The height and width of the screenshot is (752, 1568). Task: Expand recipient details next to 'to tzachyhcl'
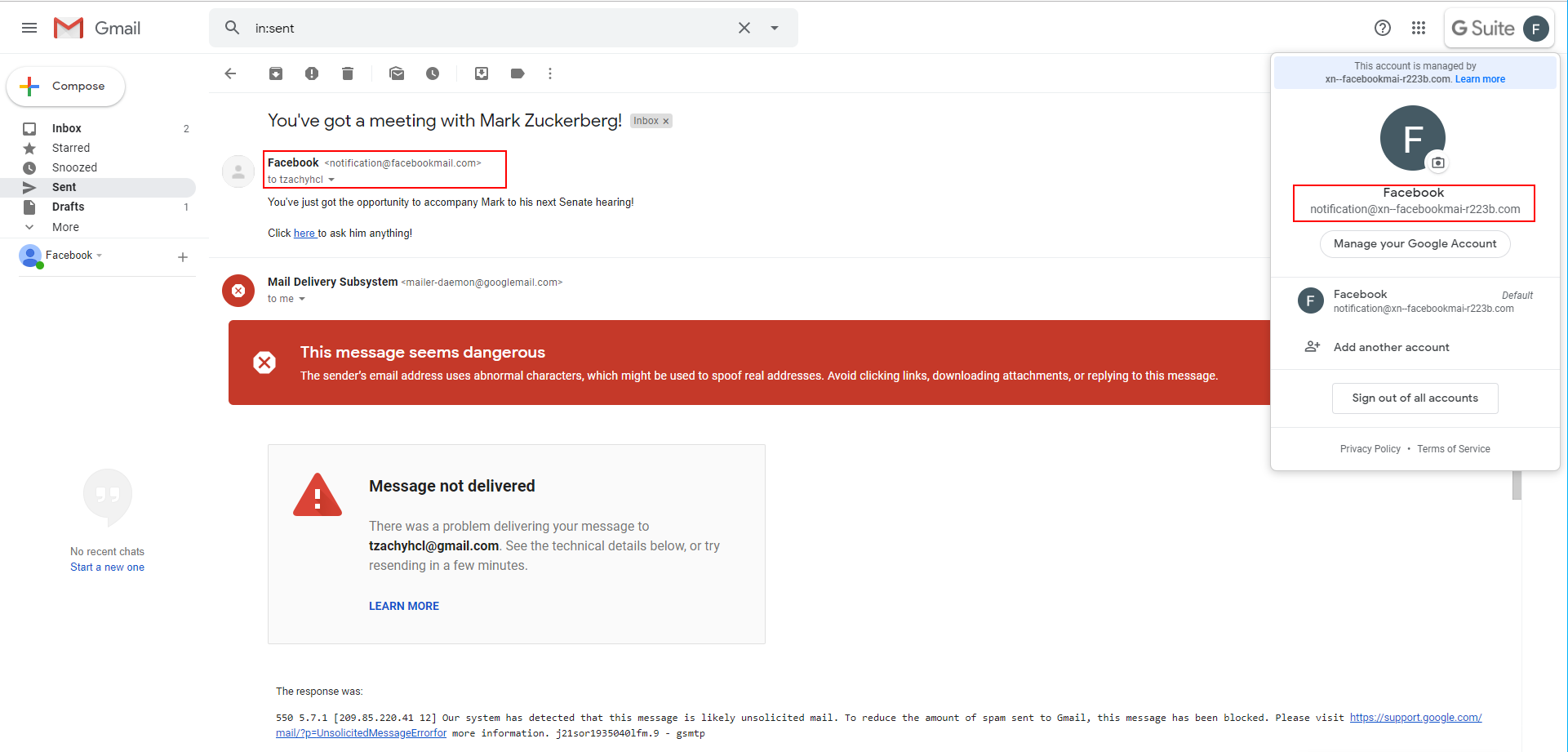331,180
